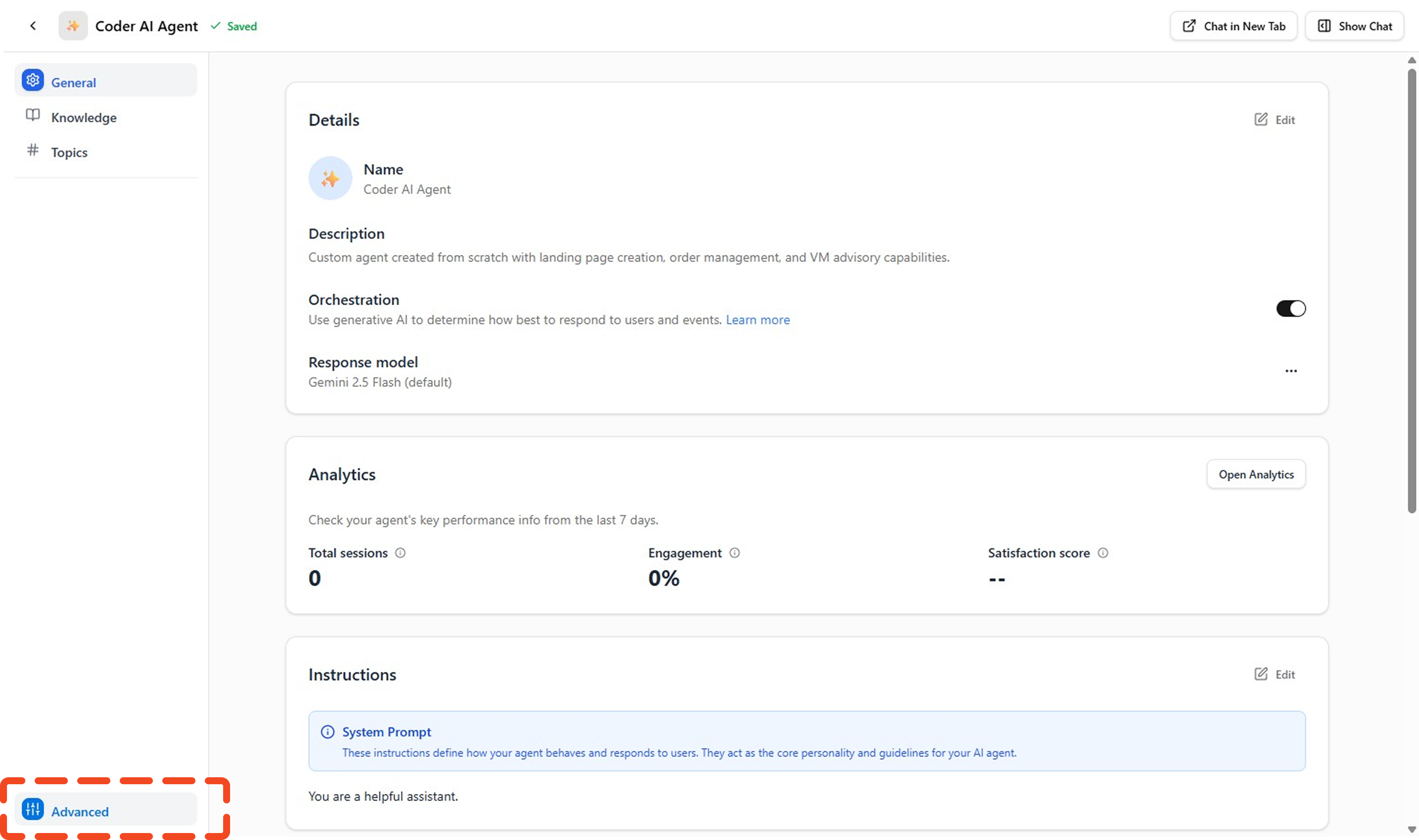This screenshot has width=1419, height=840.
Task: Follow the Learn more link
Action: (757, 320)
